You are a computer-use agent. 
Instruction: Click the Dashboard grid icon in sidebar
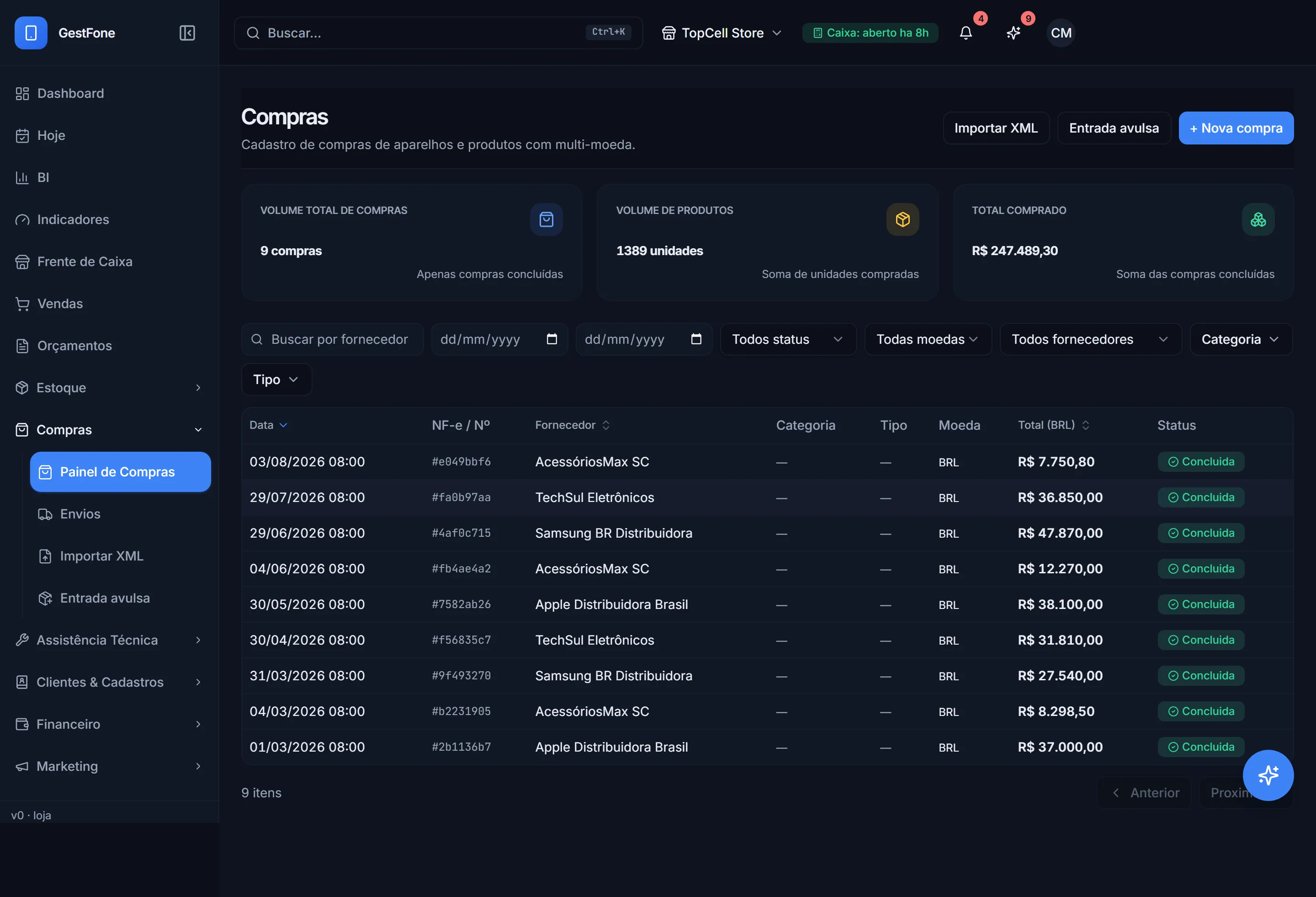point(22,94)
